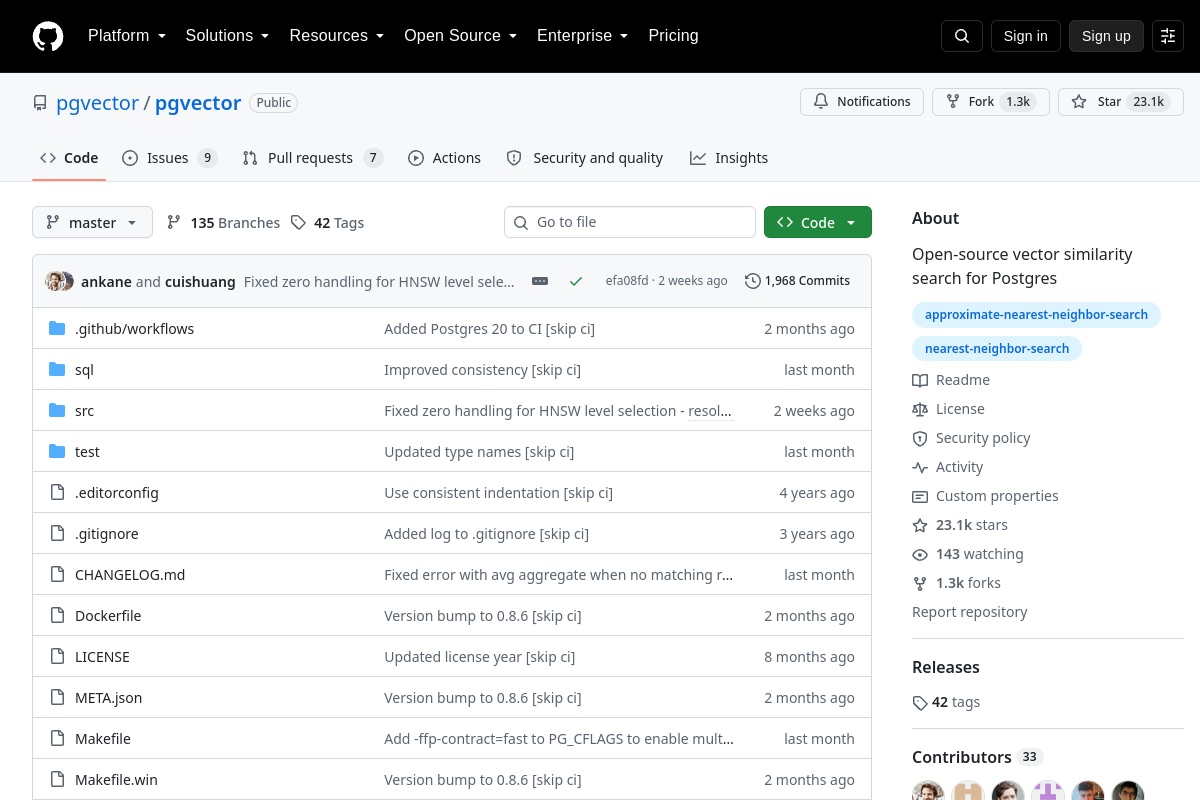Expand the Enterprise menu
The width and height of the screenshot is (1200, 800).
point(582,36)
